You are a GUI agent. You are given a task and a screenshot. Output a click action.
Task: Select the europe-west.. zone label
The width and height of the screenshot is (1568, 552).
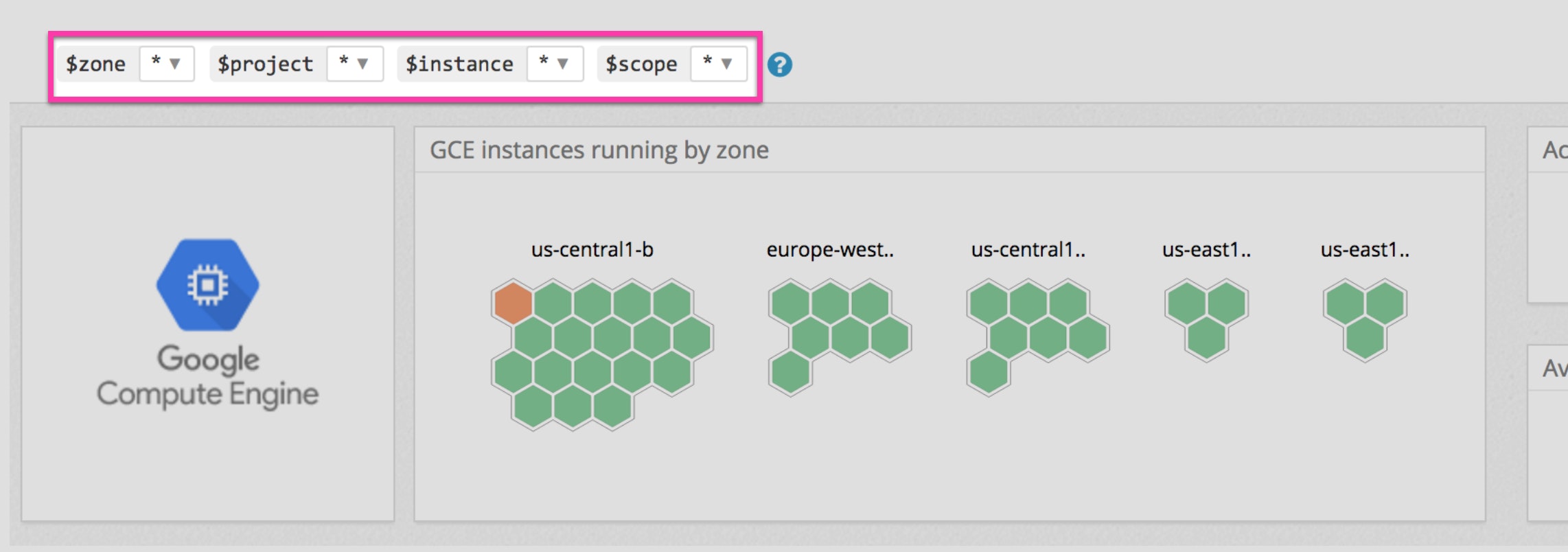click(x=830, y=249)
